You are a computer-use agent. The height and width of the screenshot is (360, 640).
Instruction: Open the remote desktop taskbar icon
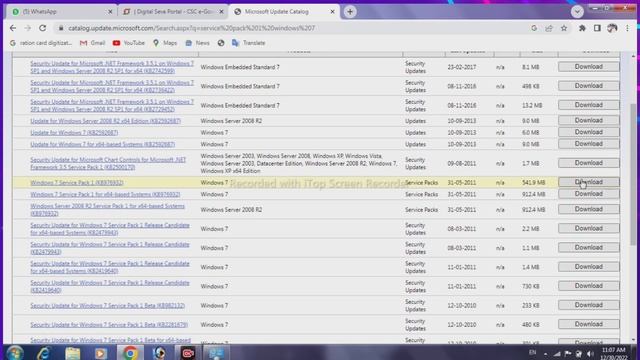(x=216, y=353)
